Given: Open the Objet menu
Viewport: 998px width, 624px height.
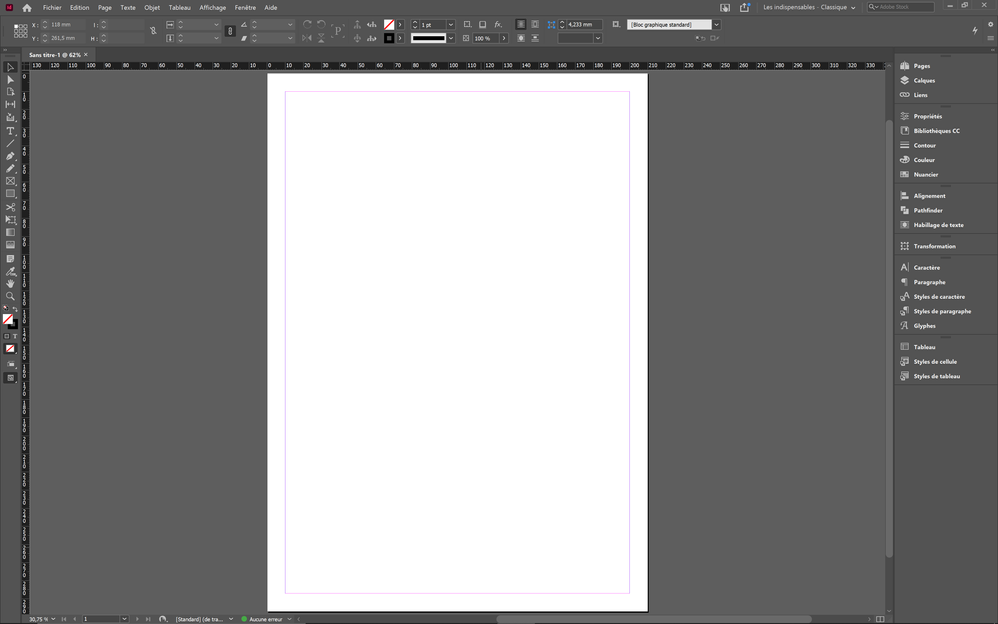Looking at the screenshot, I should (x=152, y=7).
